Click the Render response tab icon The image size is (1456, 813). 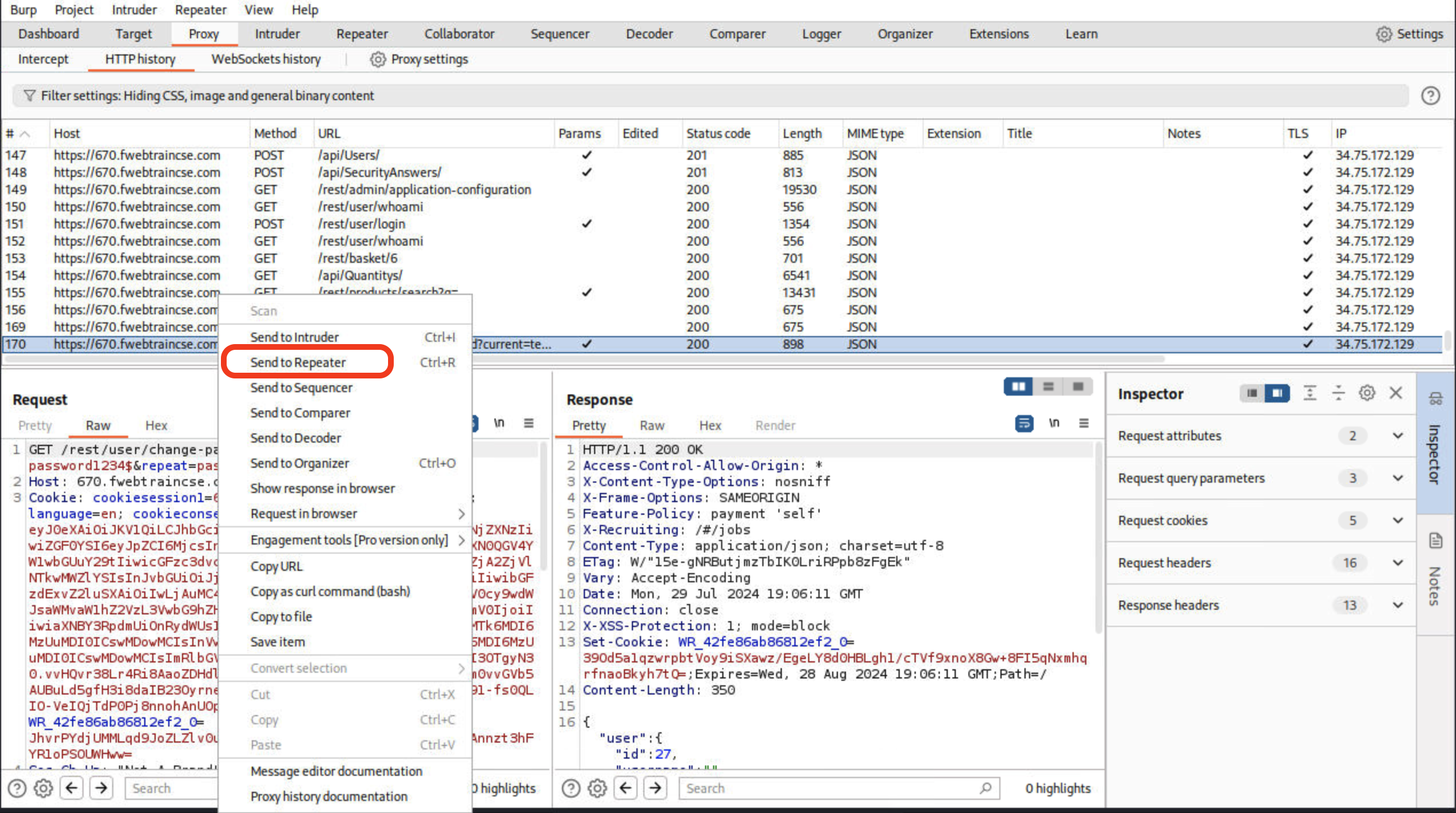click(775, 425)
